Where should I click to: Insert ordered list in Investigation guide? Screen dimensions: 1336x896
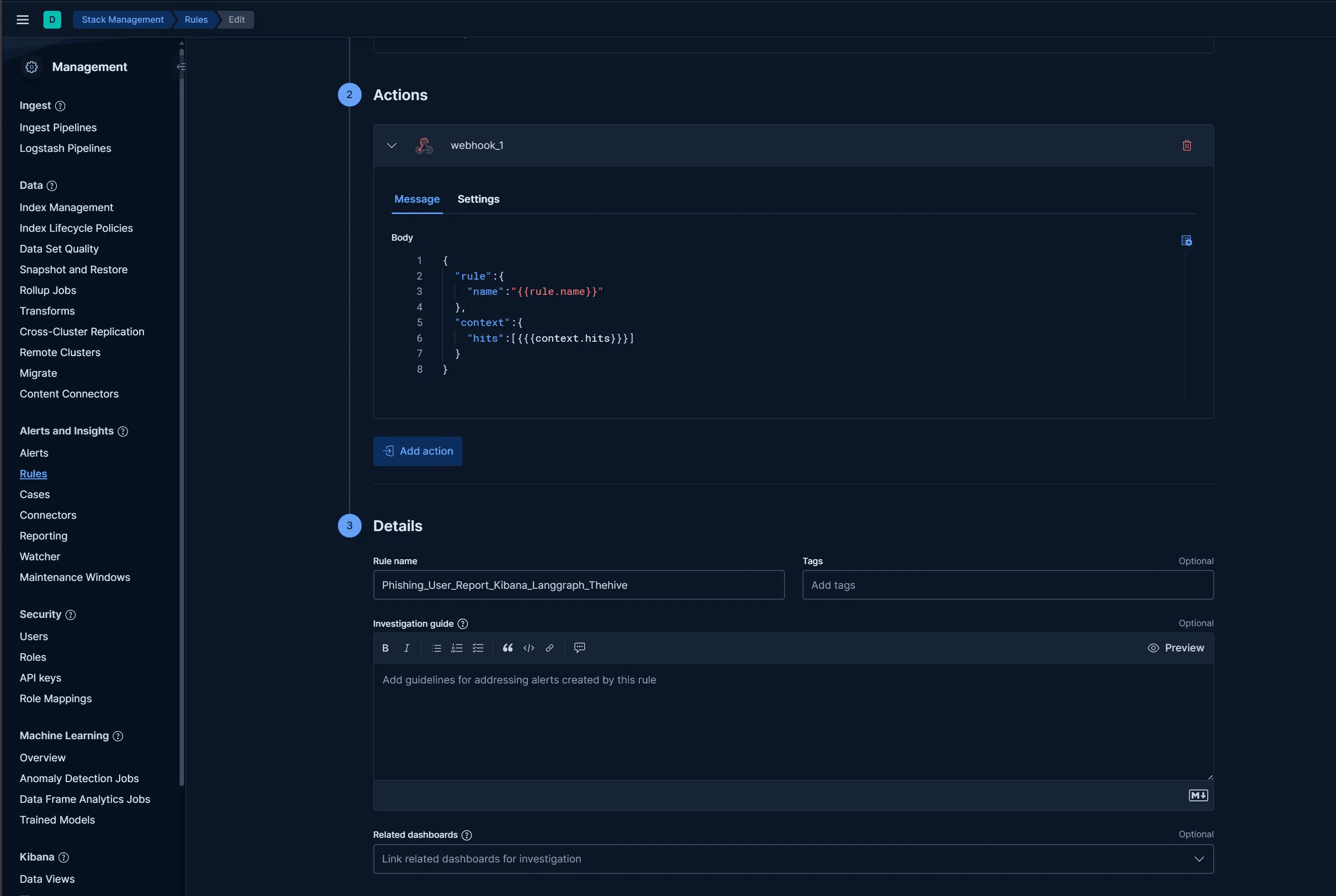tap(457, 648)
